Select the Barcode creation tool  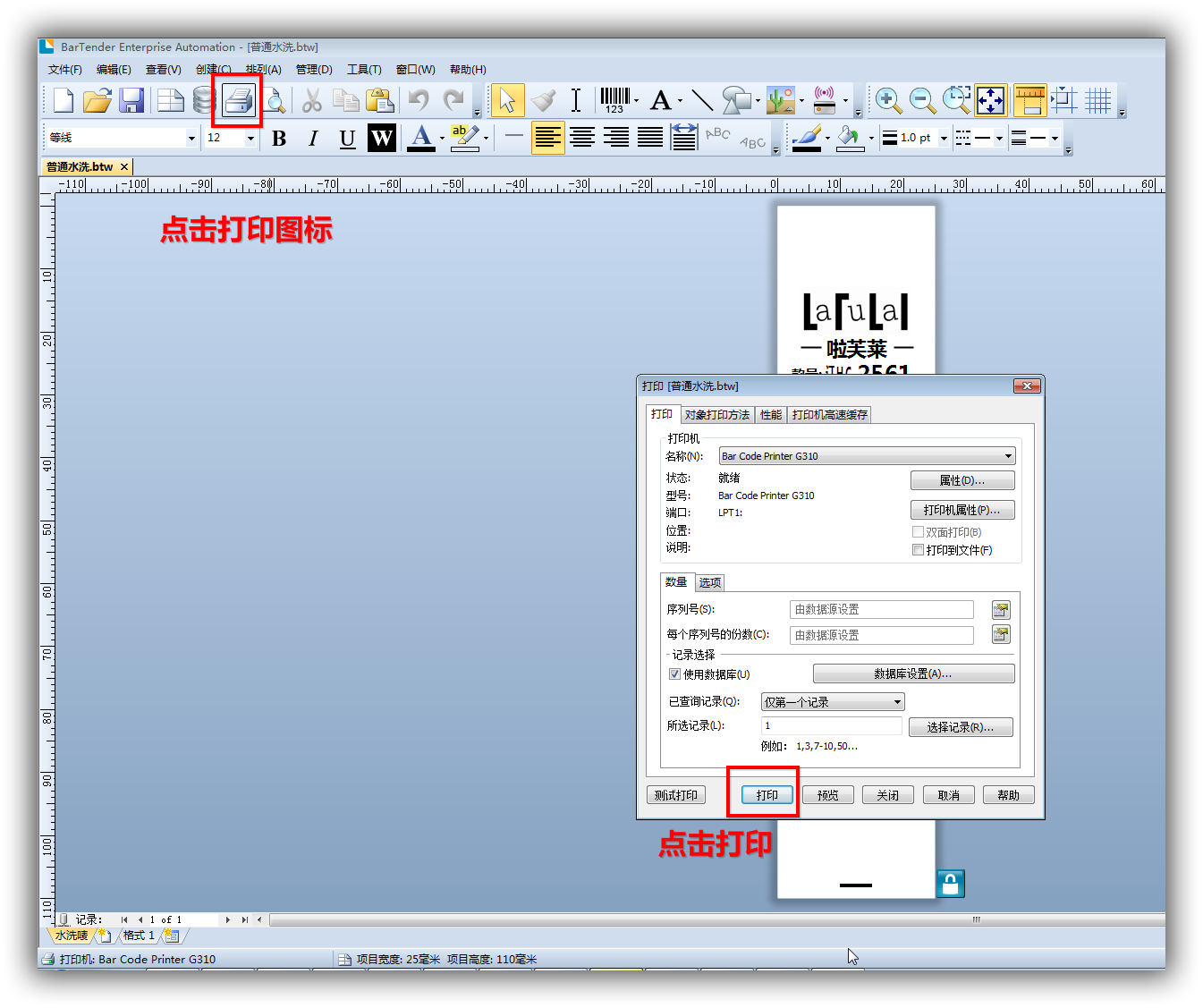click(614, 100)
